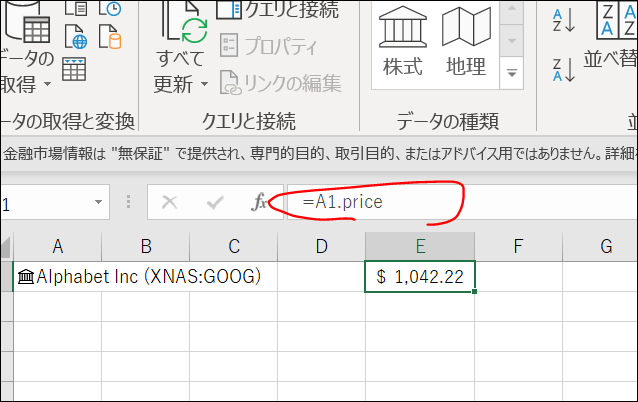
Task: Click the Recent Sources clock document icon
Action: 110,8
